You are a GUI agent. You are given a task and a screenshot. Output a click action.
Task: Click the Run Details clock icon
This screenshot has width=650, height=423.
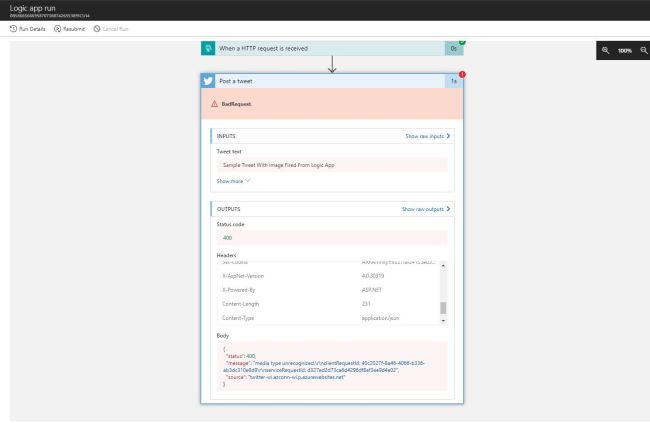pos(13,29)
